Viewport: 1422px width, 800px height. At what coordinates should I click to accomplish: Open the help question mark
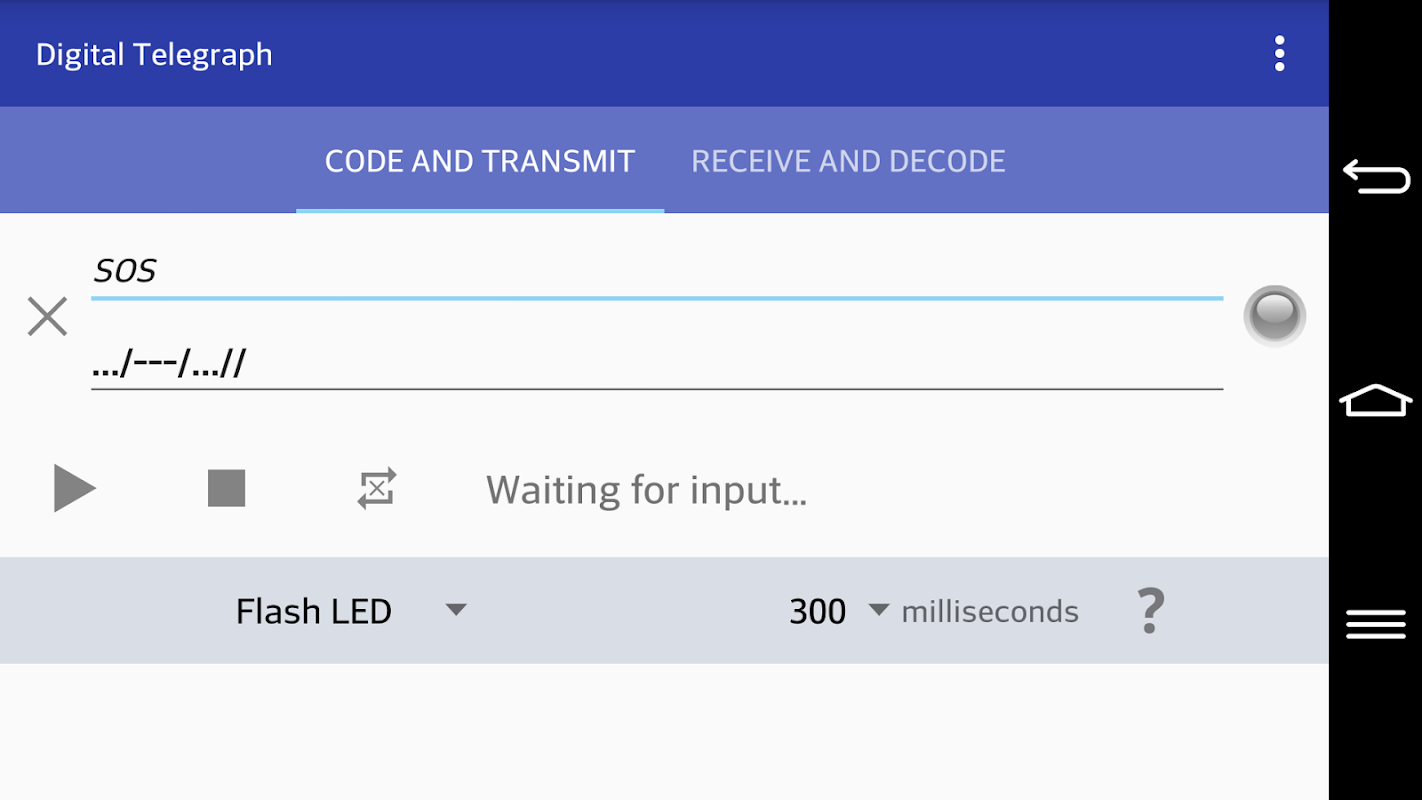pyautogui.click(x=1150, y=611)
